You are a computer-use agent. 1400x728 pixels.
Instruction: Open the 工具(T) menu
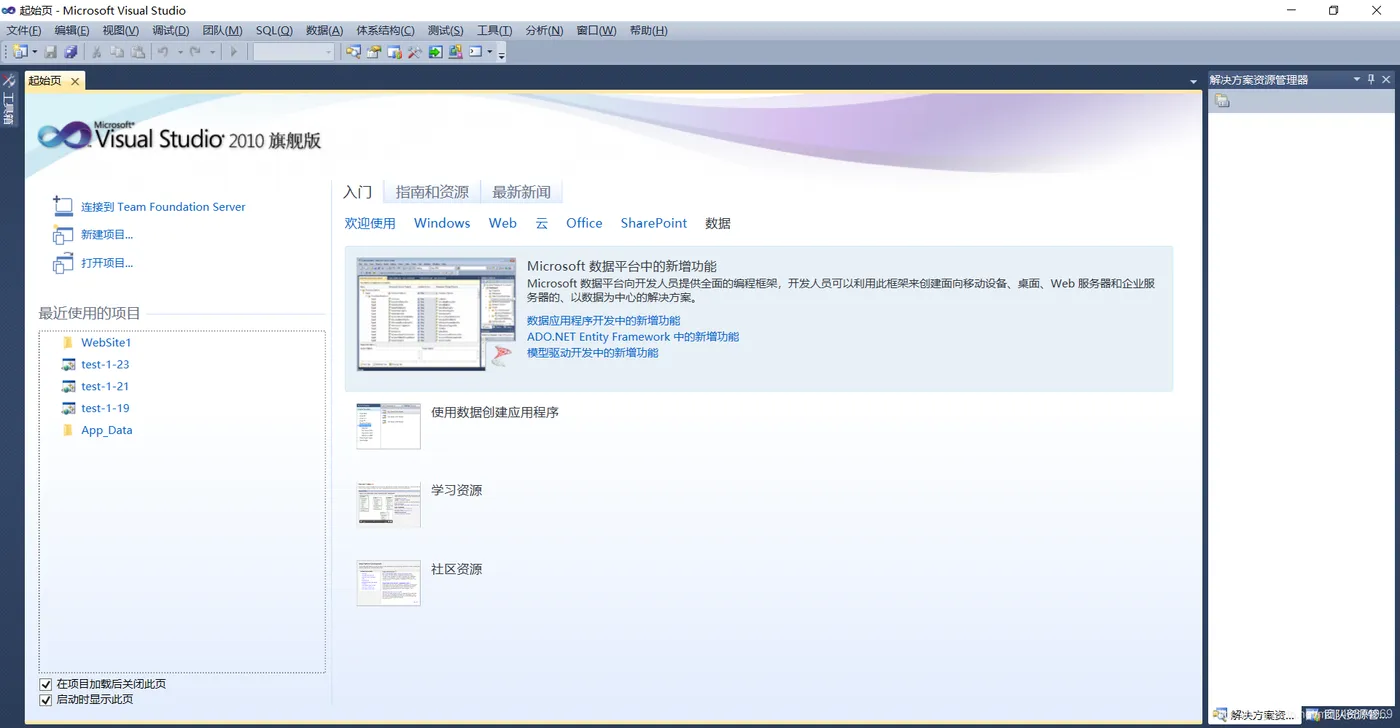point(494,30)
